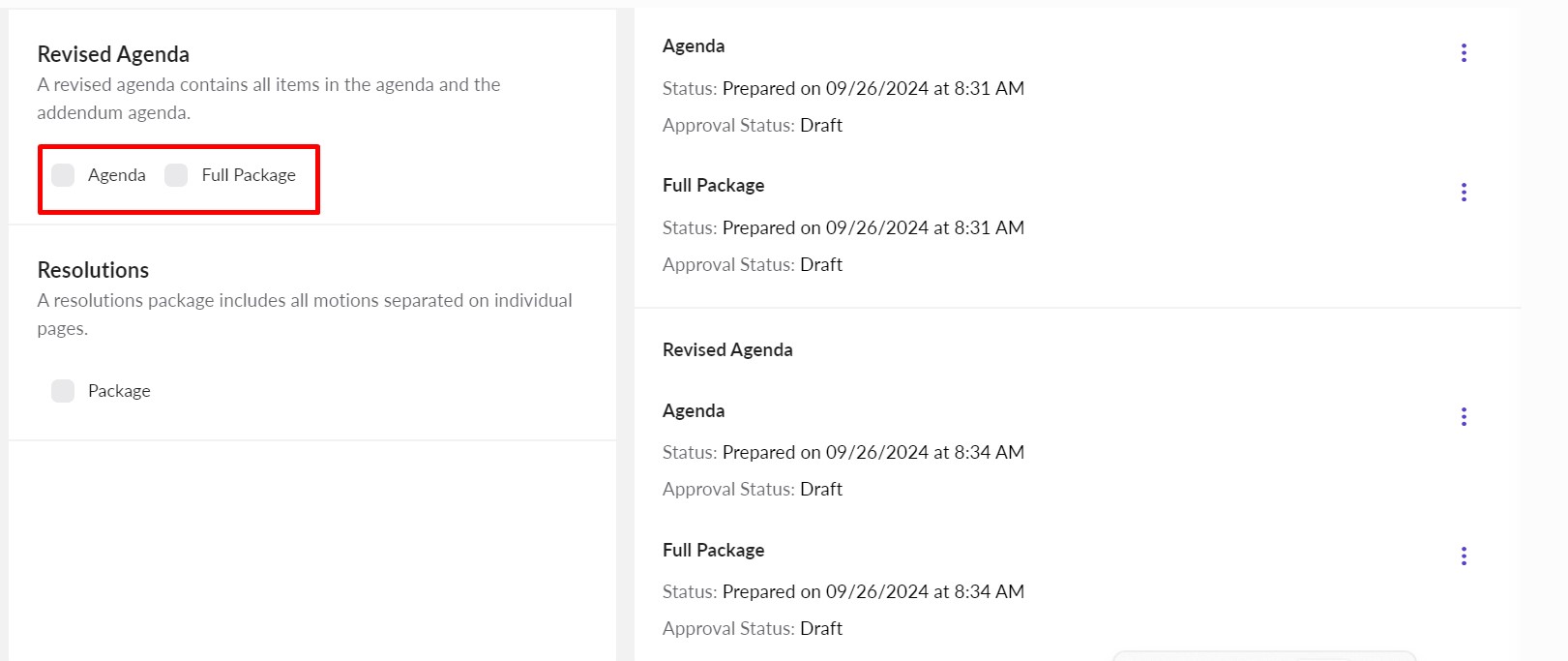Select the Revised Agenda heading in the left panel

(x=113, y=54)
